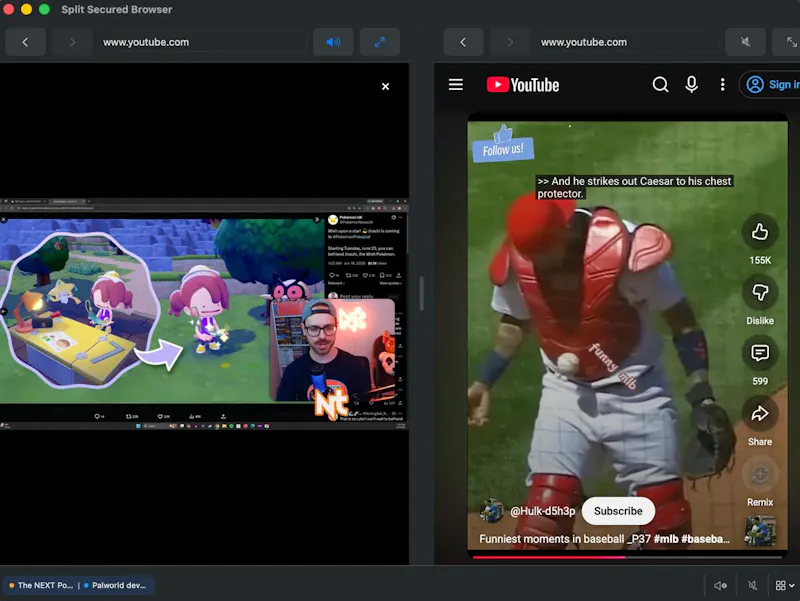Open the #mlb hashtag in the title
The height and width of the screenshot is (601, 800).
[x=665, y=539]
